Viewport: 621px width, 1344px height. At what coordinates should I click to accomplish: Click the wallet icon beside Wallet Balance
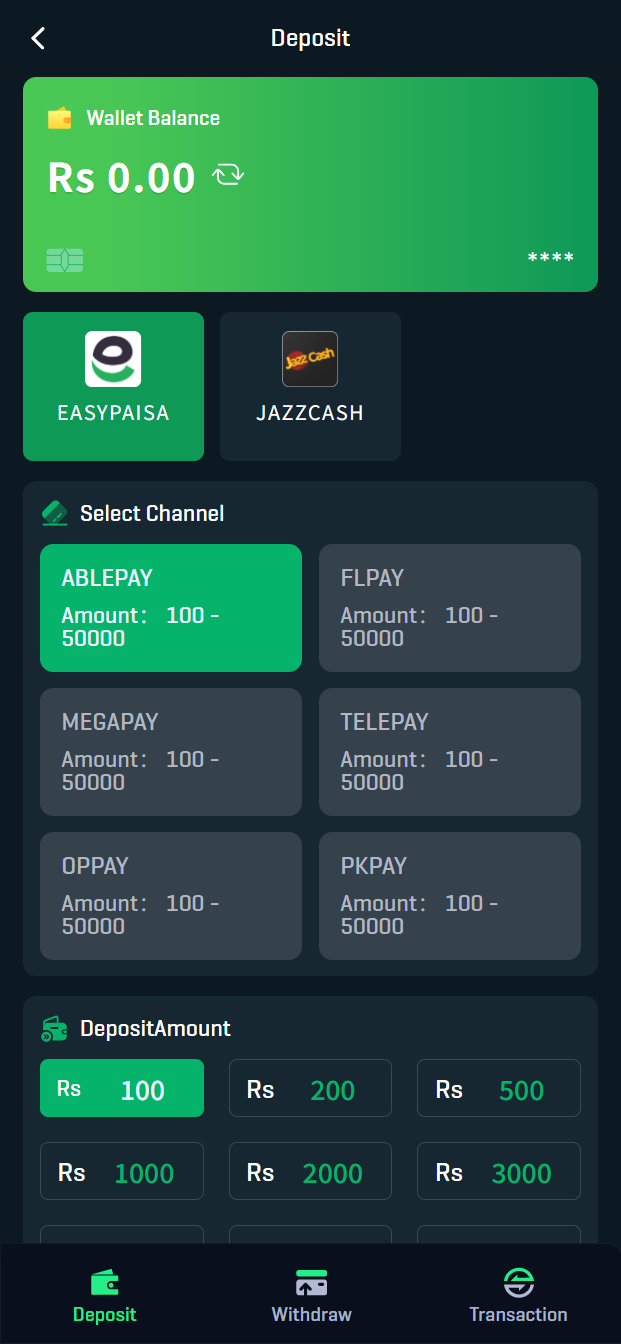click(x=60, y=118)
